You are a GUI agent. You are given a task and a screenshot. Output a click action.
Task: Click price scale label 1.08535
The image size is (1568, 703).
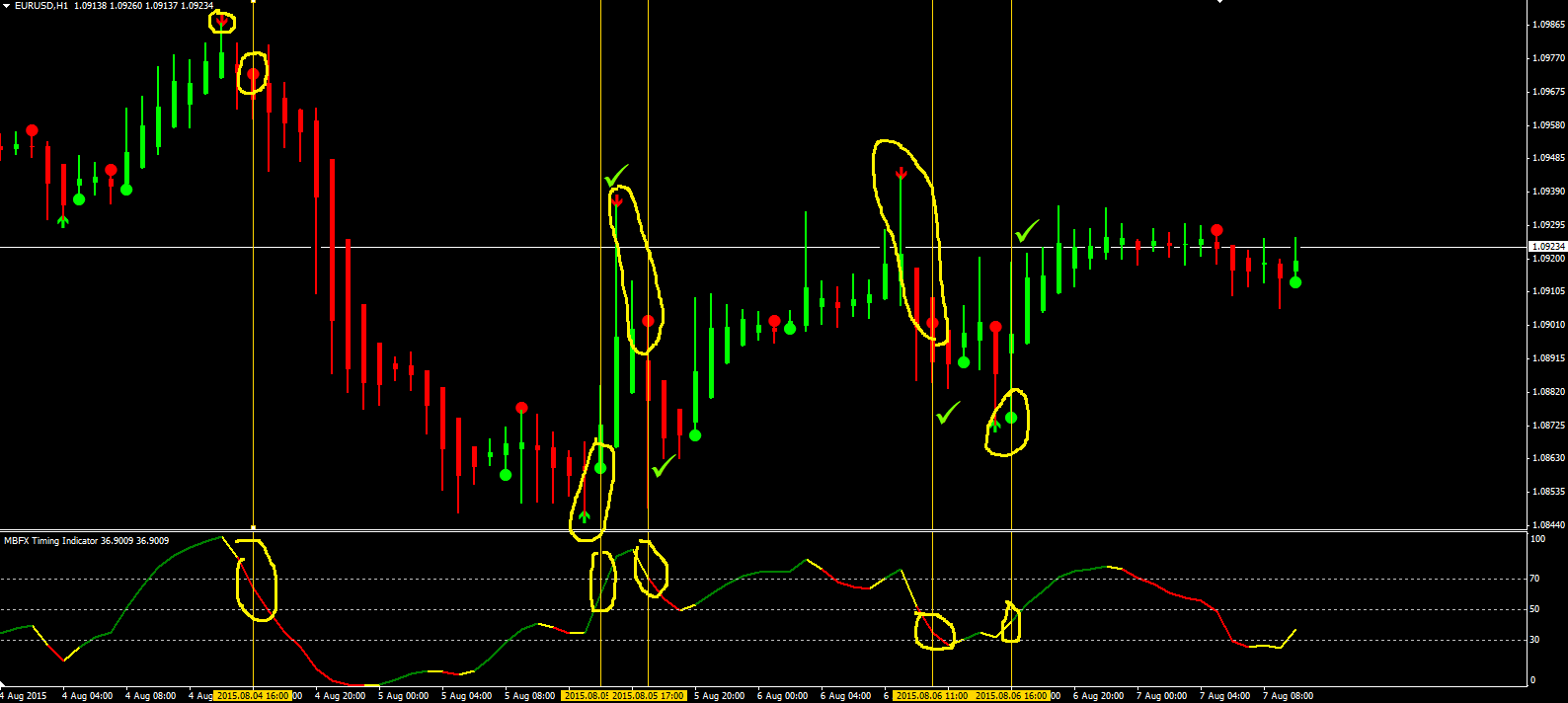point(1547,492)
